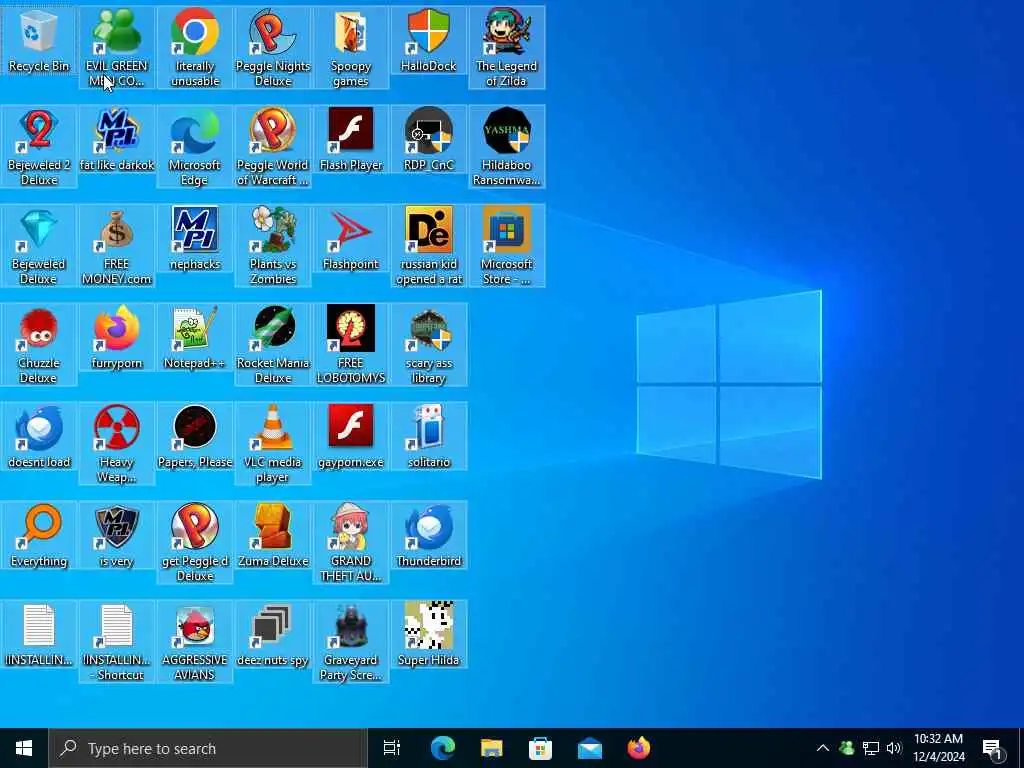The width and height of the screenshot is (1024, 768).
Task: Click the Graveyard Party Scre... icon
Action: point(351,643)
